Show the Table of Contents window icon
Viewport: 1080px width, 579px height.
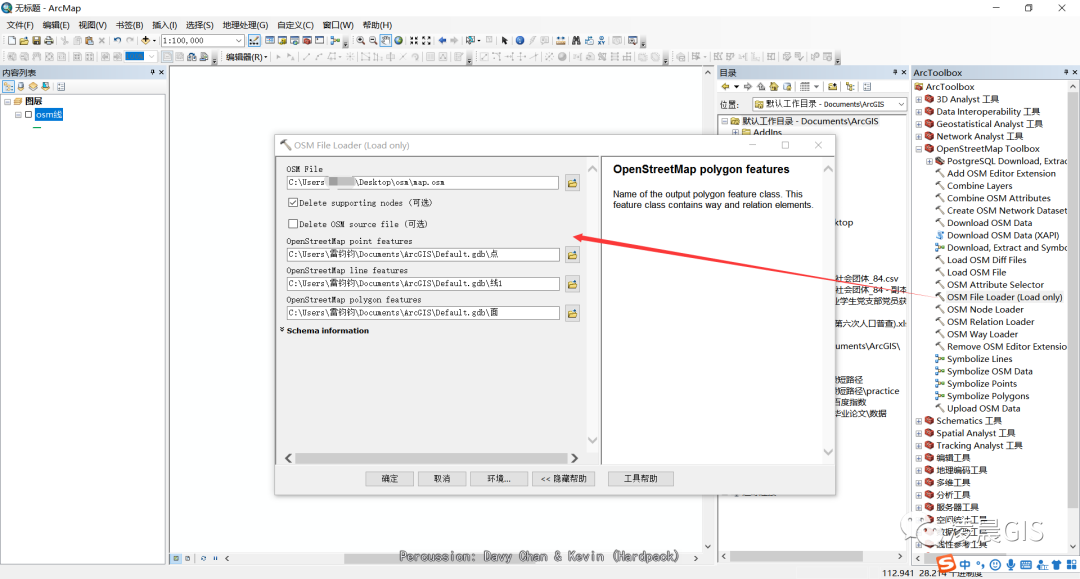pyautogui.click(x=270, y=41)
